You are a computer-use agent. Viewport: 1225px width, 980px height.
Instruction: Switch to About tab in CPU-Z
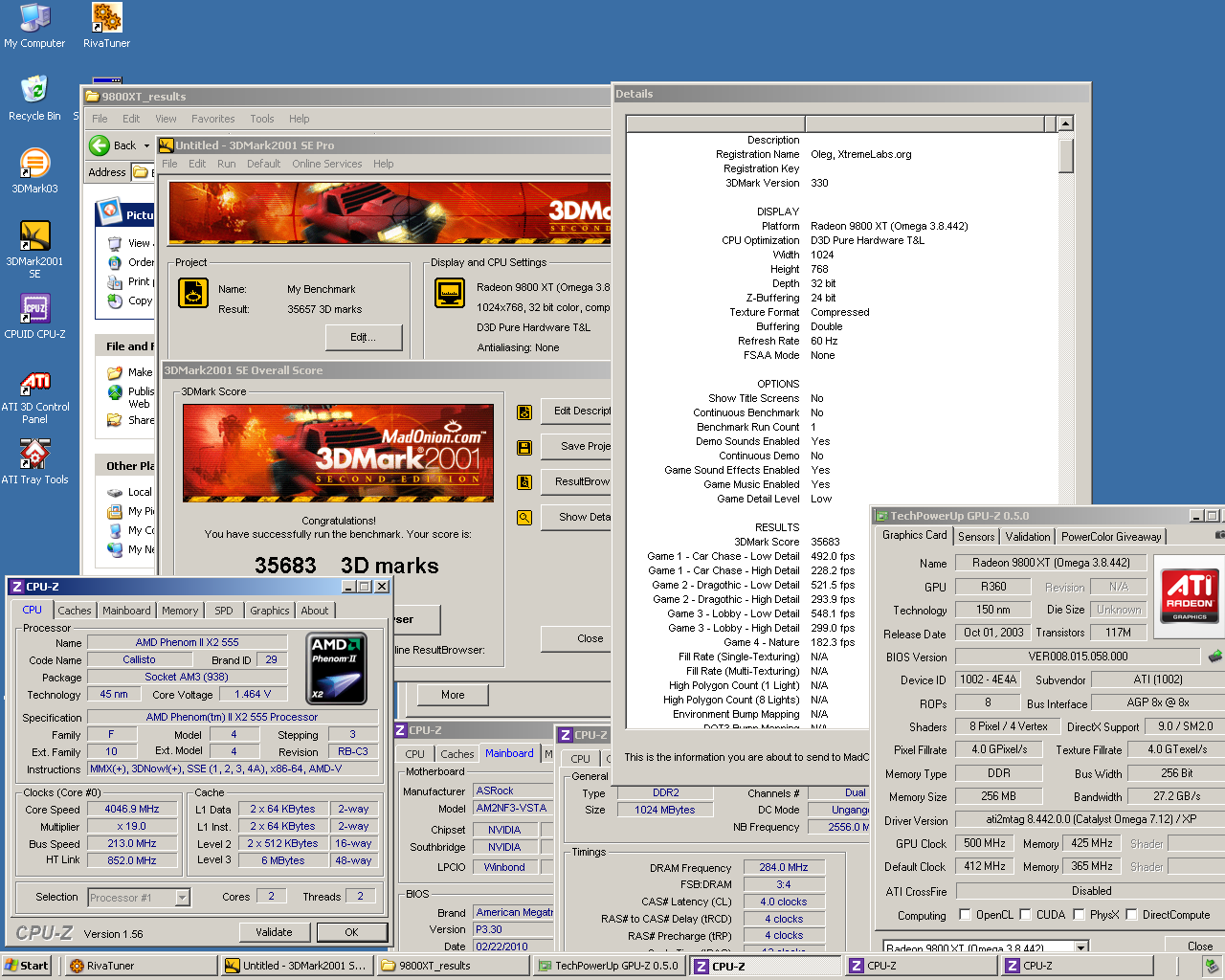point(315,611)
